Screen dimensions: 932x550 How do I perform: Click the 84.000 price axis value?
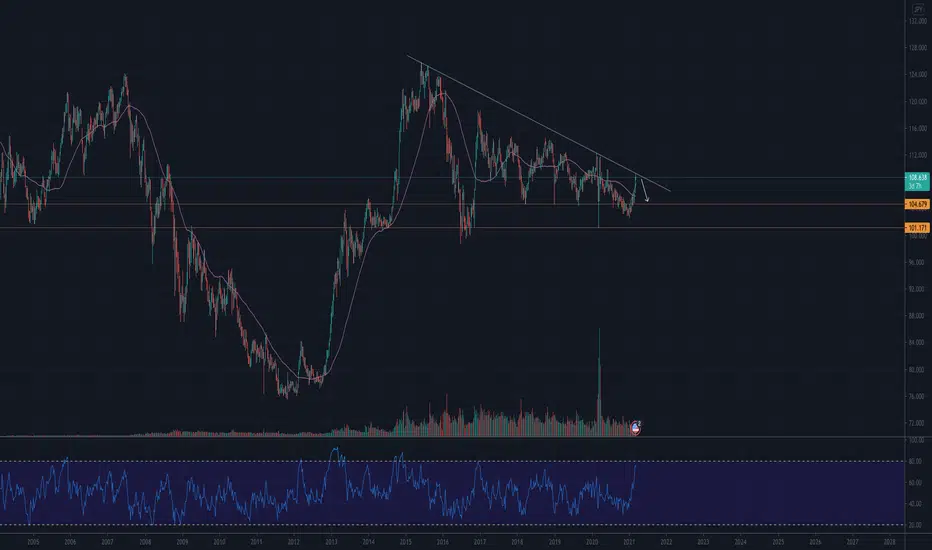click(x=917, y=342)
